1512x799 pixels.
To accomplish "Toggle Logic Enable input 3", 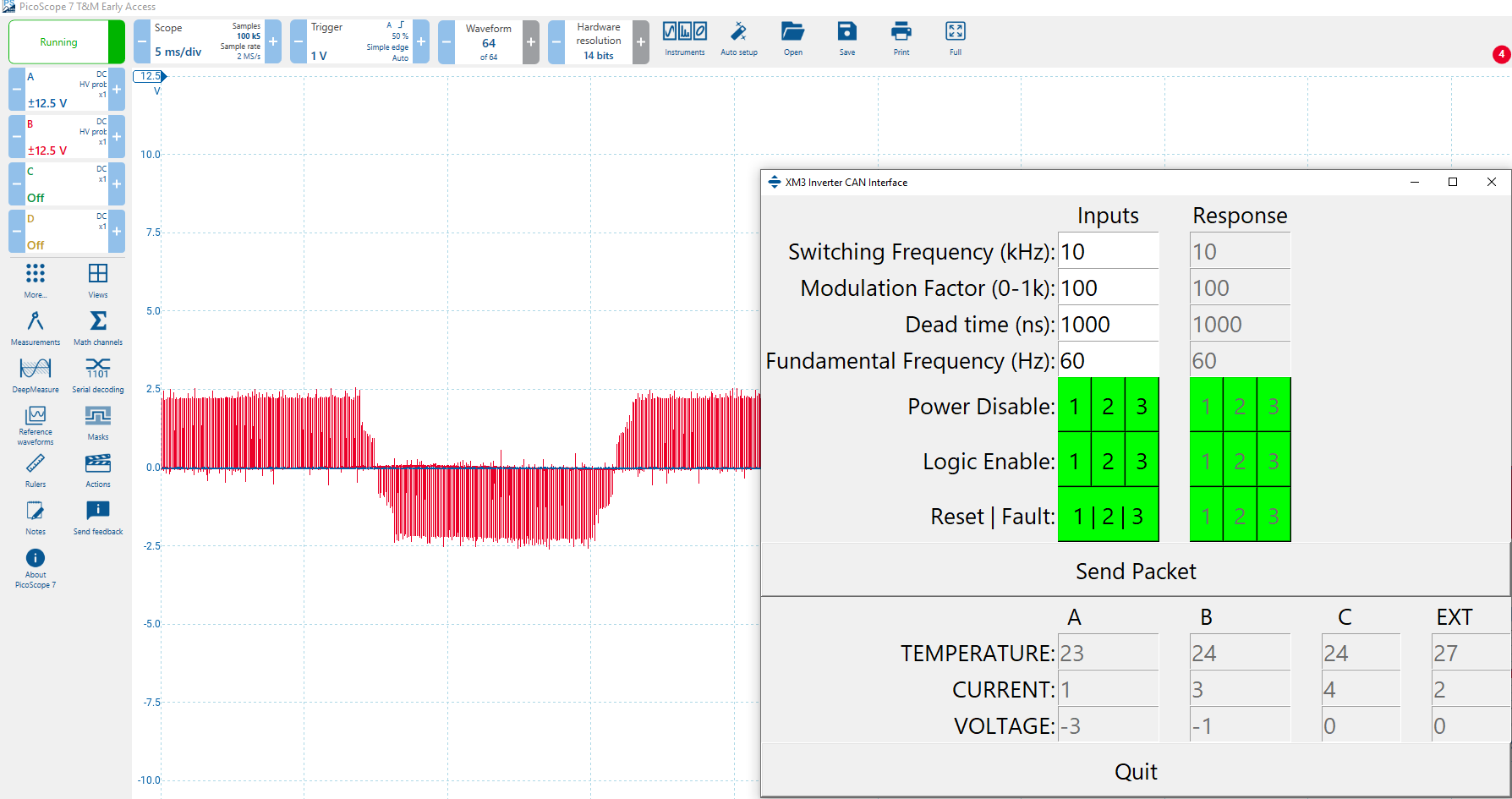I will [1142, 461].
